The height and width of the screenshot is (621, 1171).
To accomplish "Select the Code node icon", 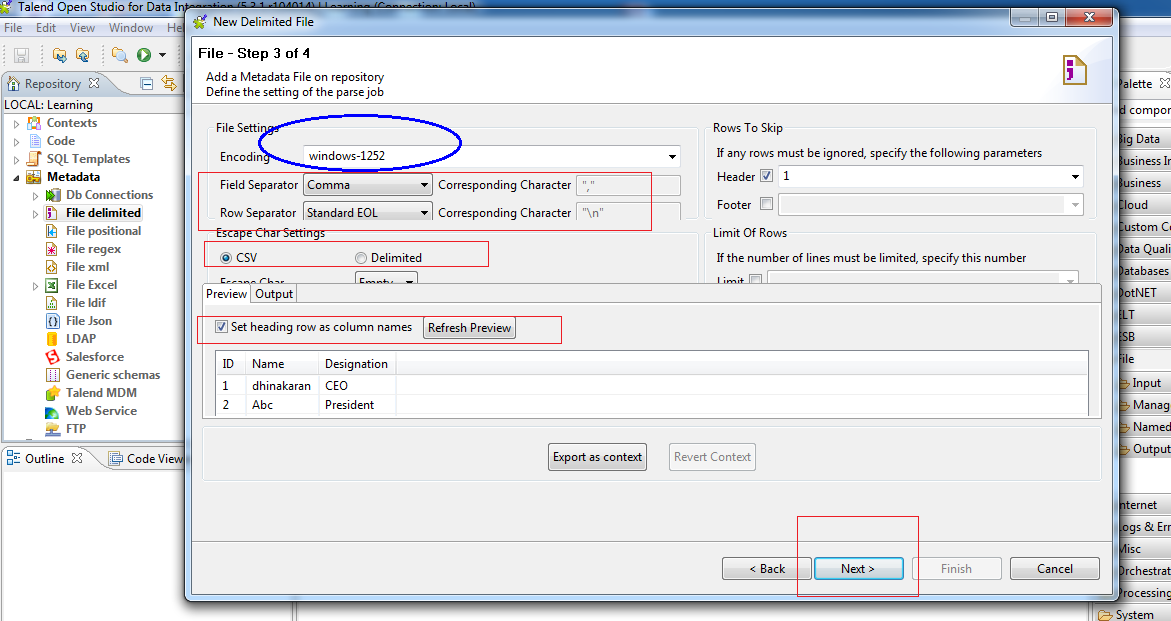I will [34, 141].
